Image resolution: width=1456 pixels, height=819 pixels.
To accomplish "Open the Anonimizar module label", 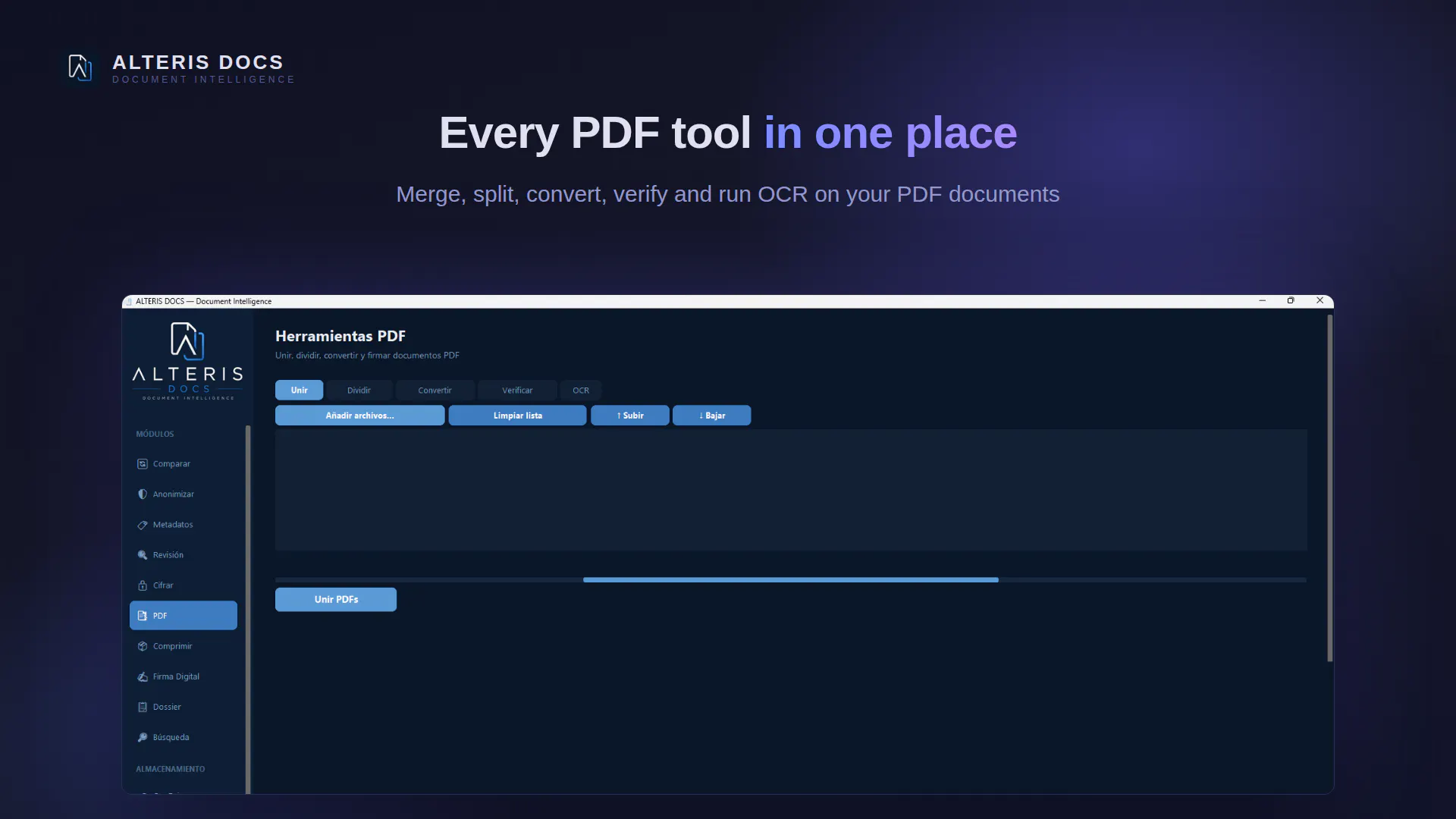I will (174, 494).
